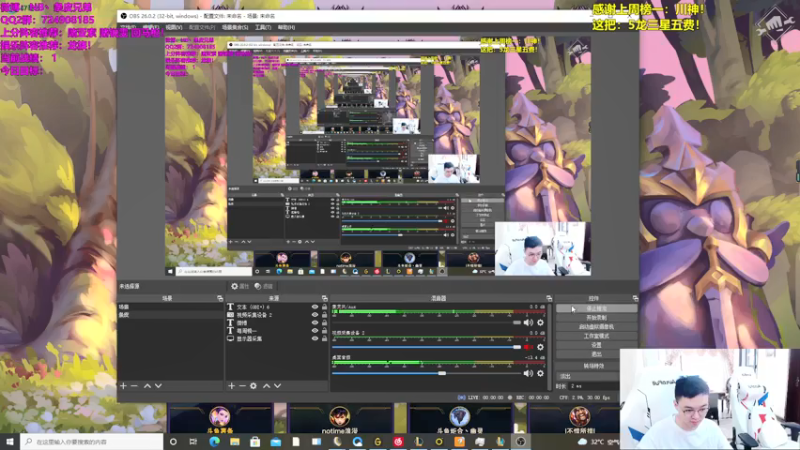Open gear settings for 桌面音频 channel
Screen dimensions: 800x450
(540, 373)
